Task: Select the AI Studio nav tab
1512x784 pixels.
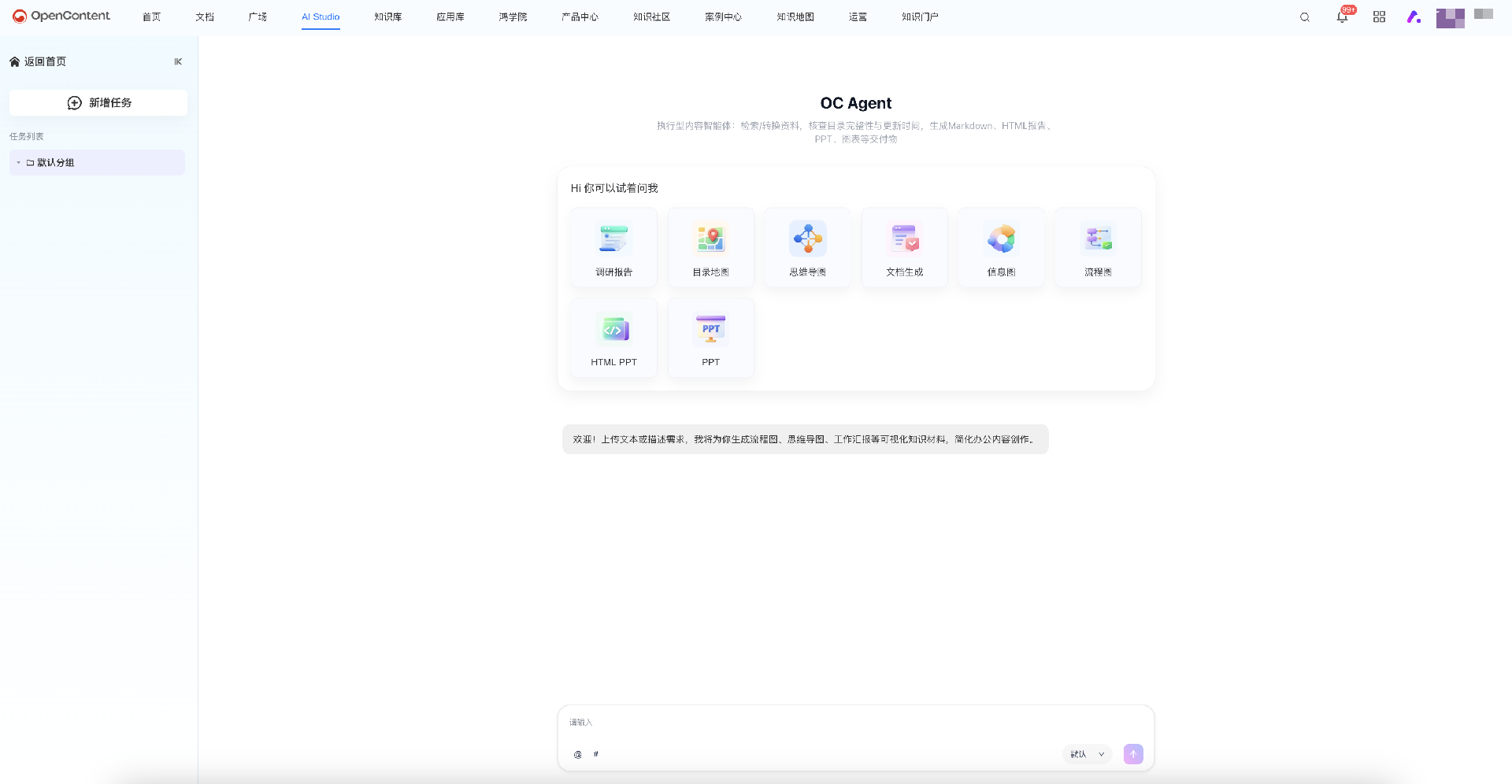Action: click(321, 17)
